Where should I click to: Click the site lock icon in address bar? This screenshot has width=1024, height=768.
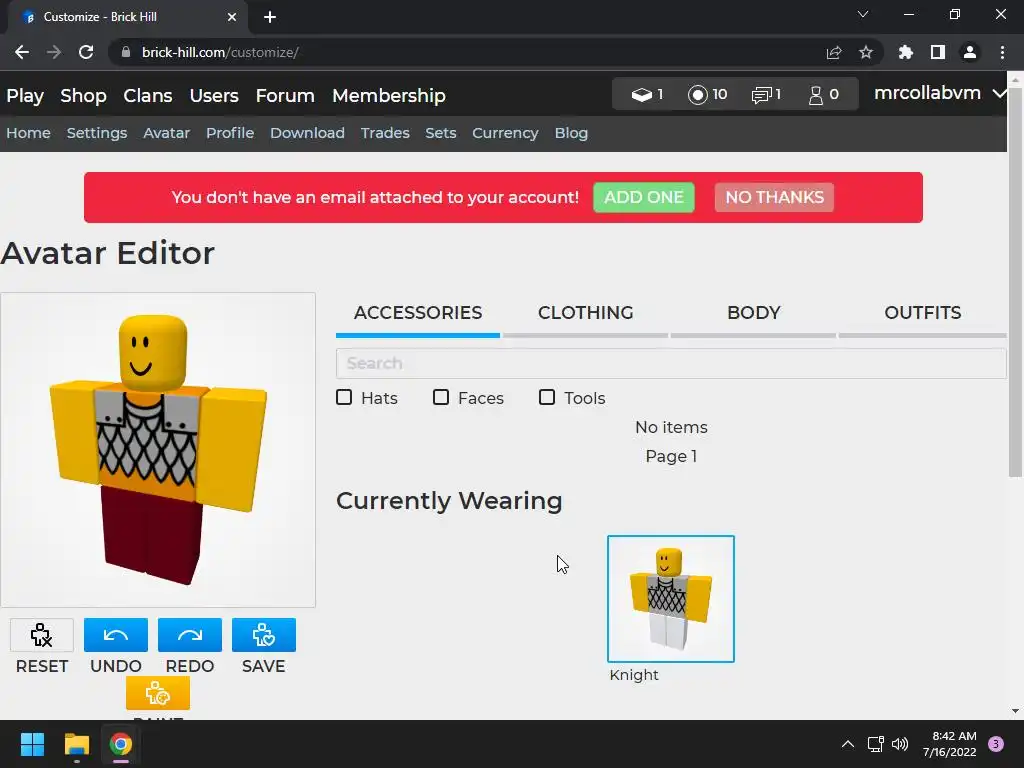[x=126, y=52]
